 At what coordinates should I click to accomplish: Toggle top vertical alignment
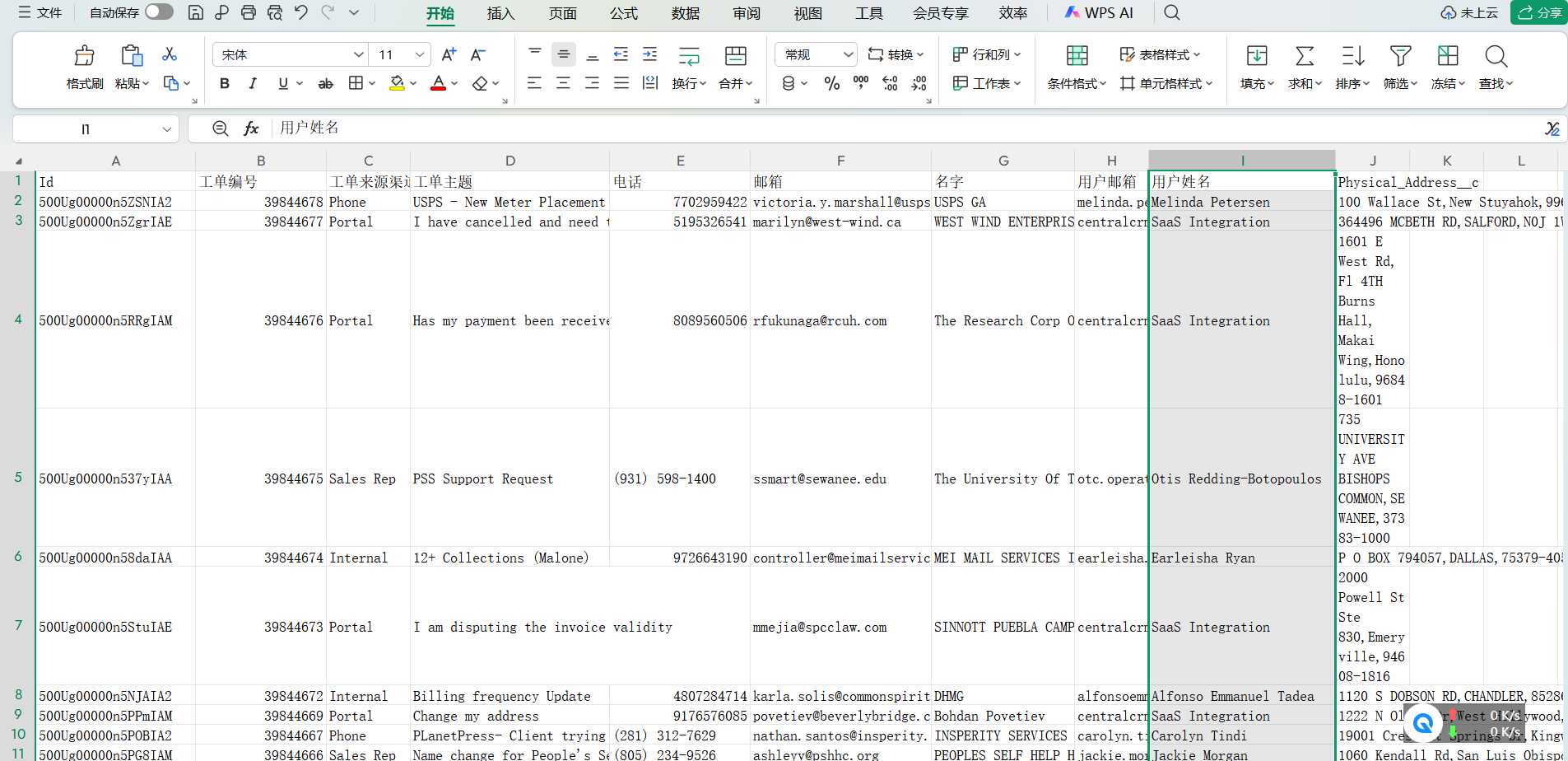534,54
